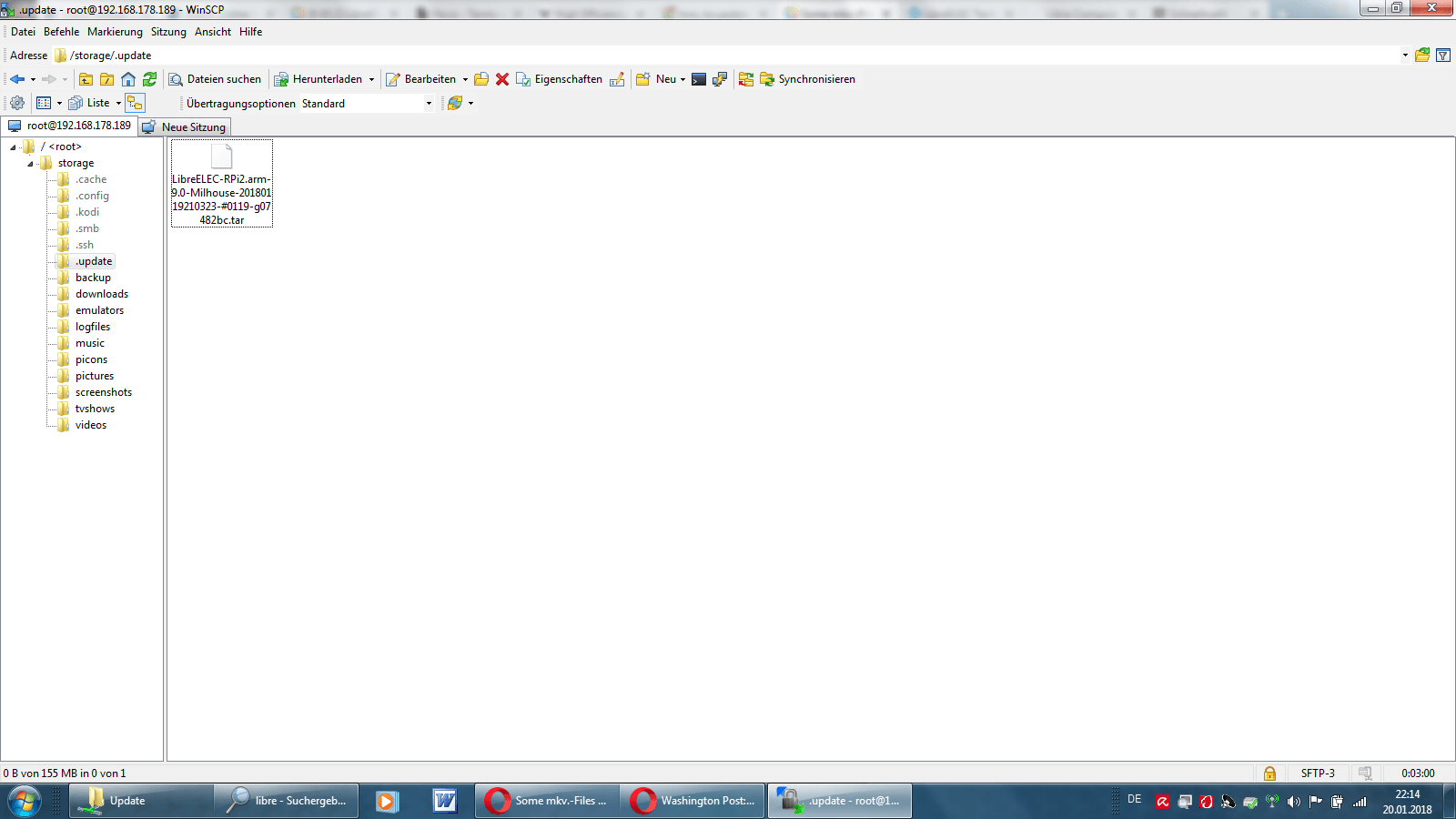
Task: Click the lock icon in status bar
Action: [1269, 773]
